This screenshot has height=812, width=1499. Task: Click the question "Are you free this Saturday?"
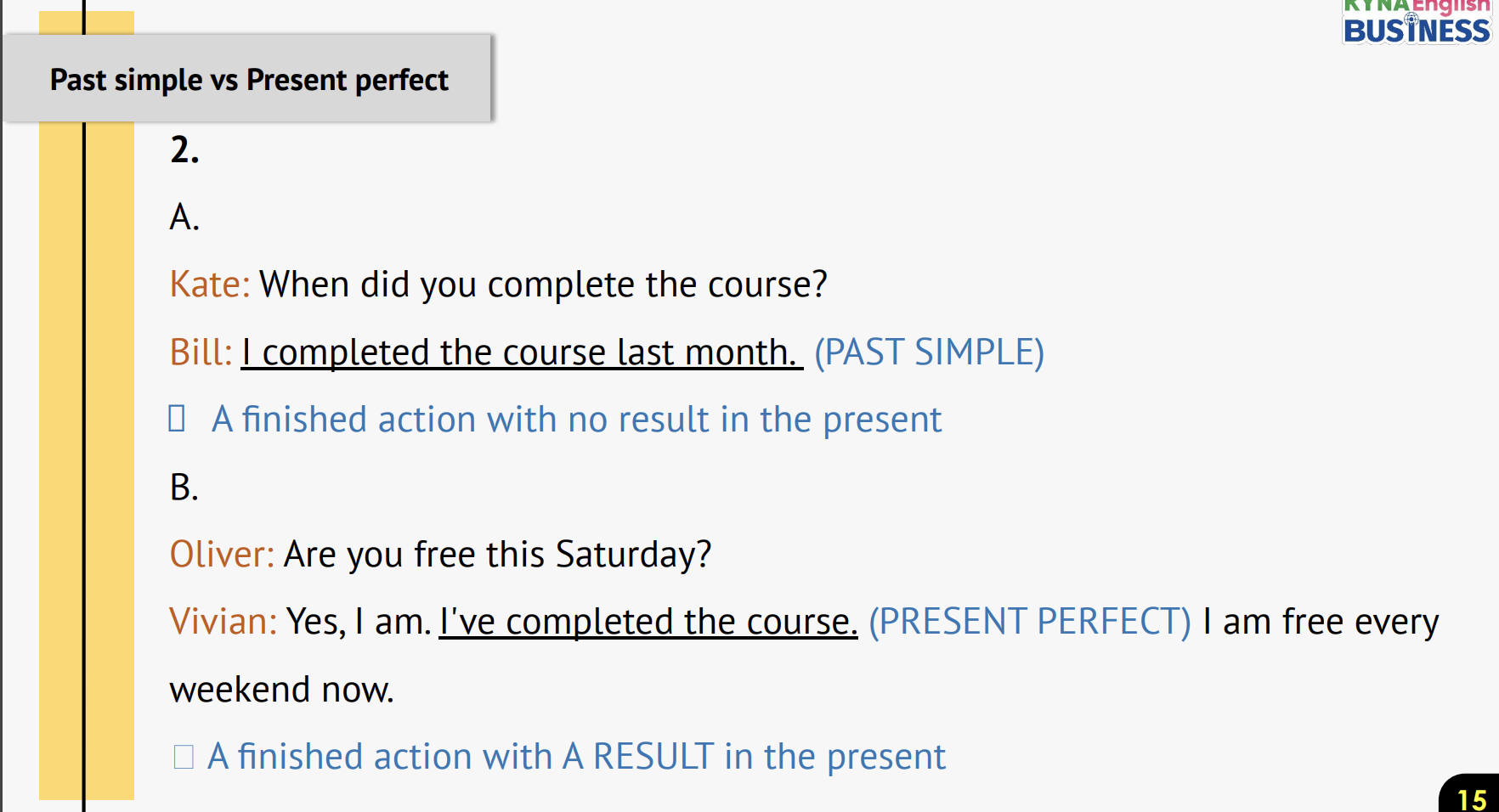(x=497, y=555)
